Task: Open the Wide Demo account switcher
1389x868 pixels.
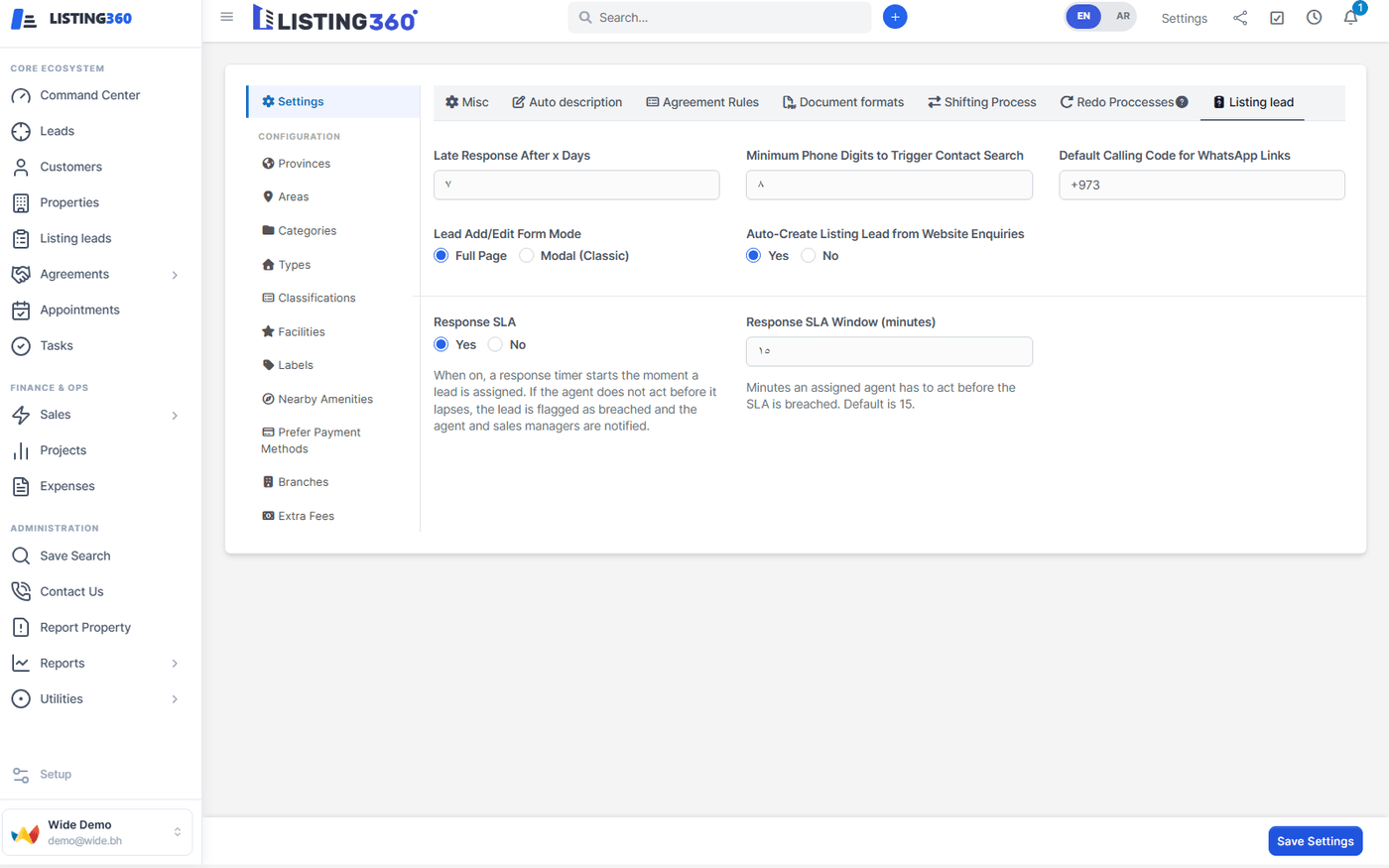Action: [97, 832]
